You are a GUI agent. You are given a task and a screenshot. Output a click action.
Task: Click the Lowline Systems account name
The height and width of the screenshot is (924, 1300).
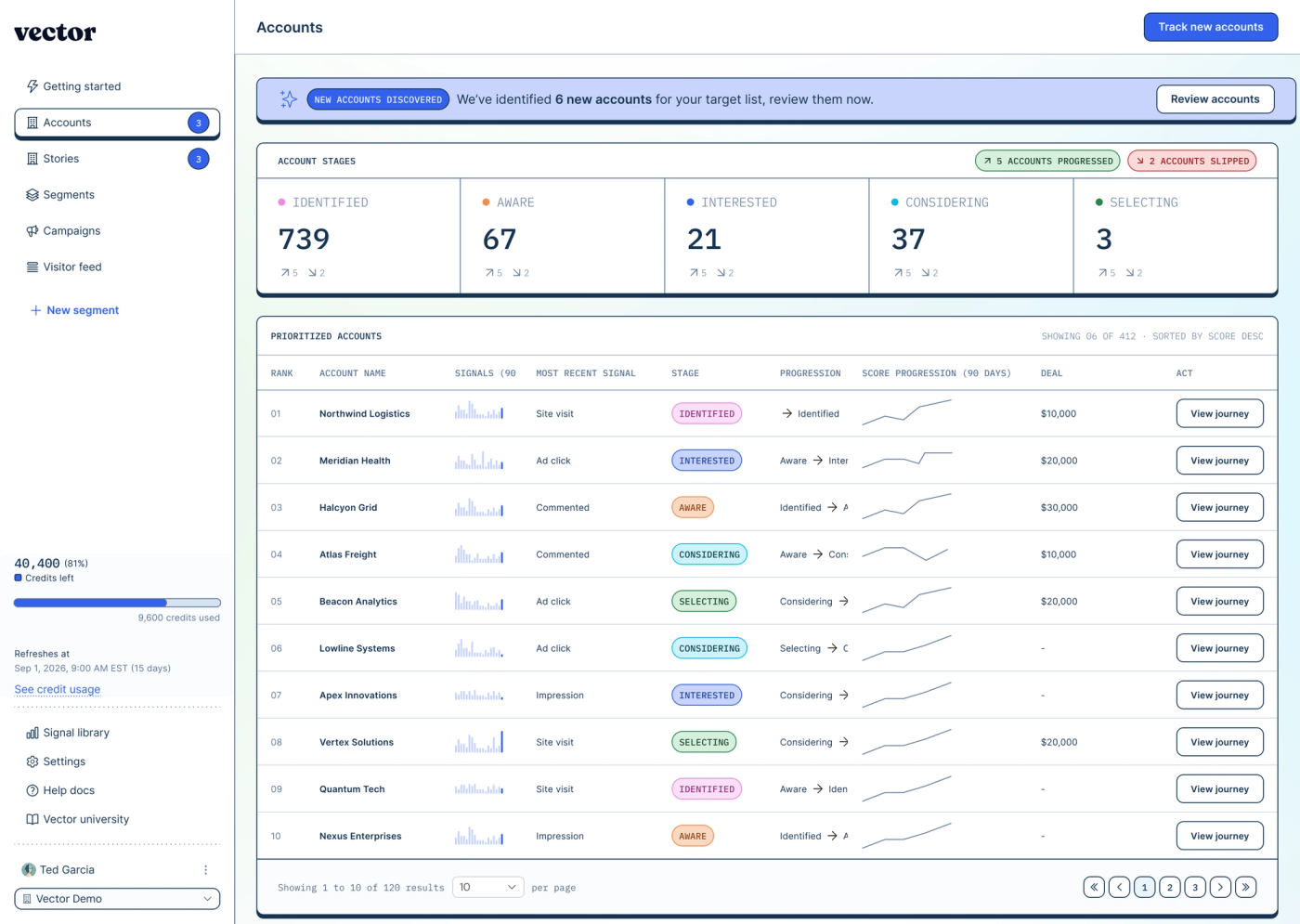[357, 648]
